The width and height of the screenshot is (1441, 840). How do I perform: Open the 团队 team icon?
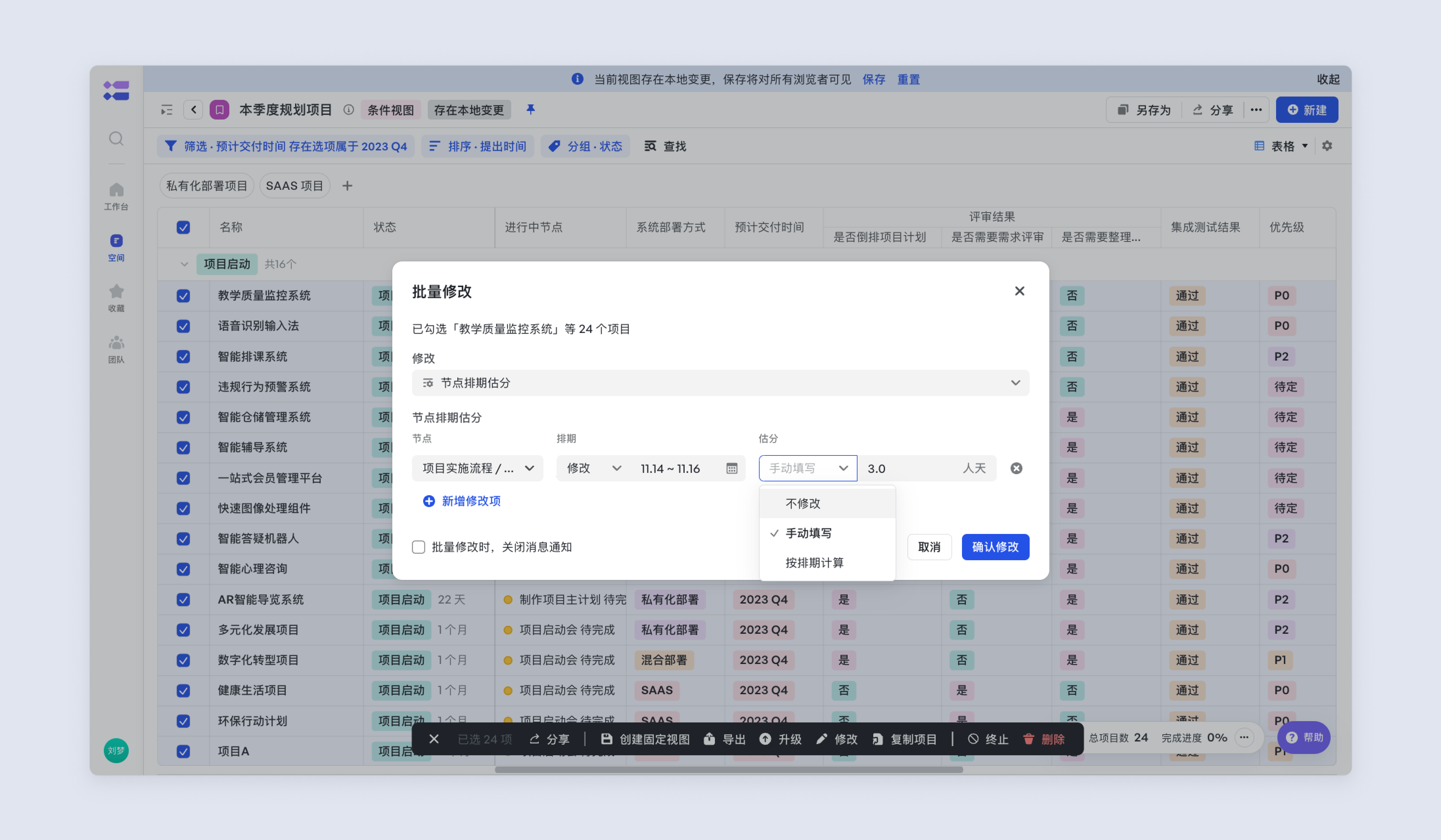[116, 348]
